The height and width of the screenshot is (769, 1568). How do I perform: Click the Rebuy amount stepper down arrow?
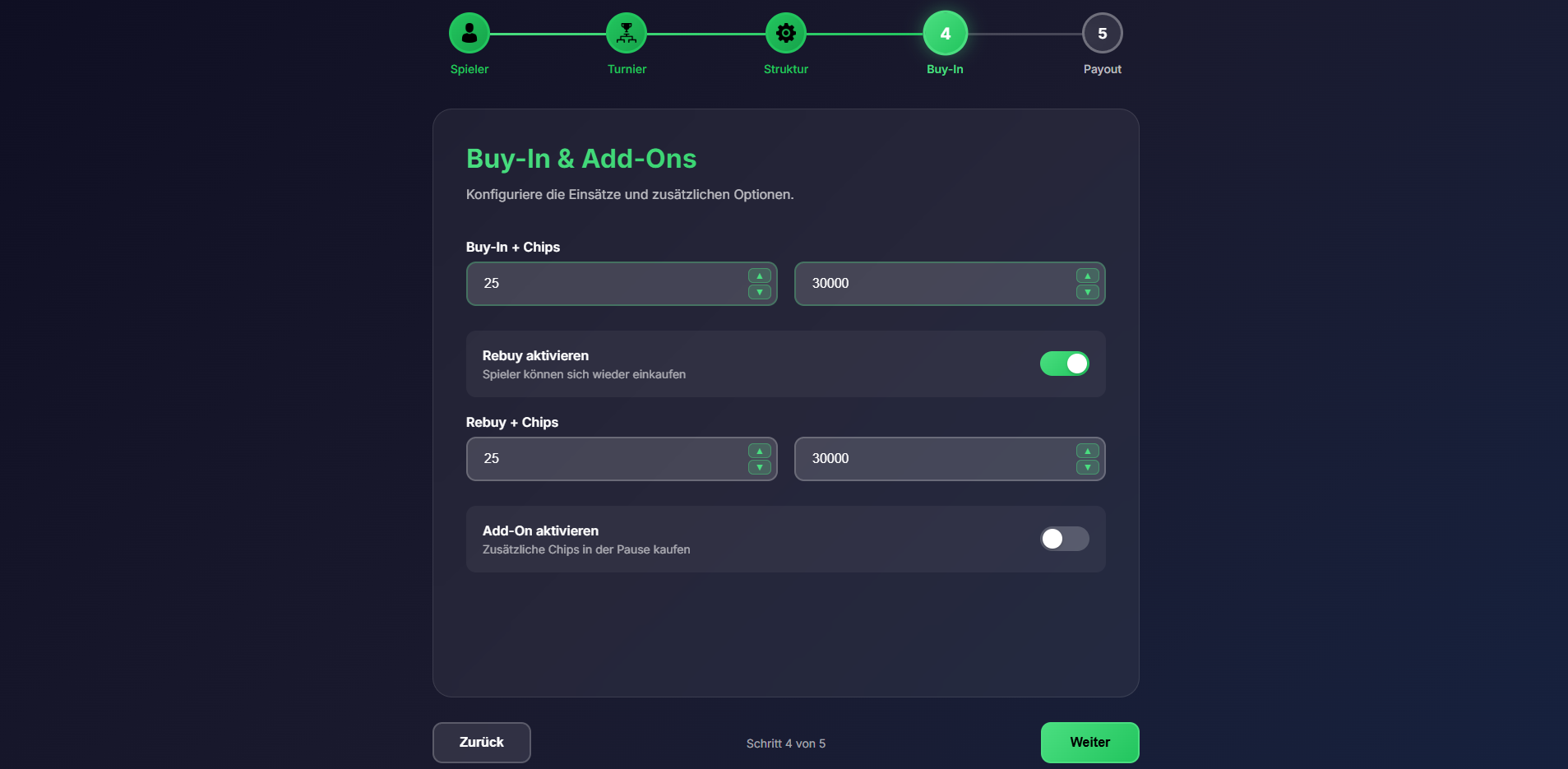tap(758, 467)
